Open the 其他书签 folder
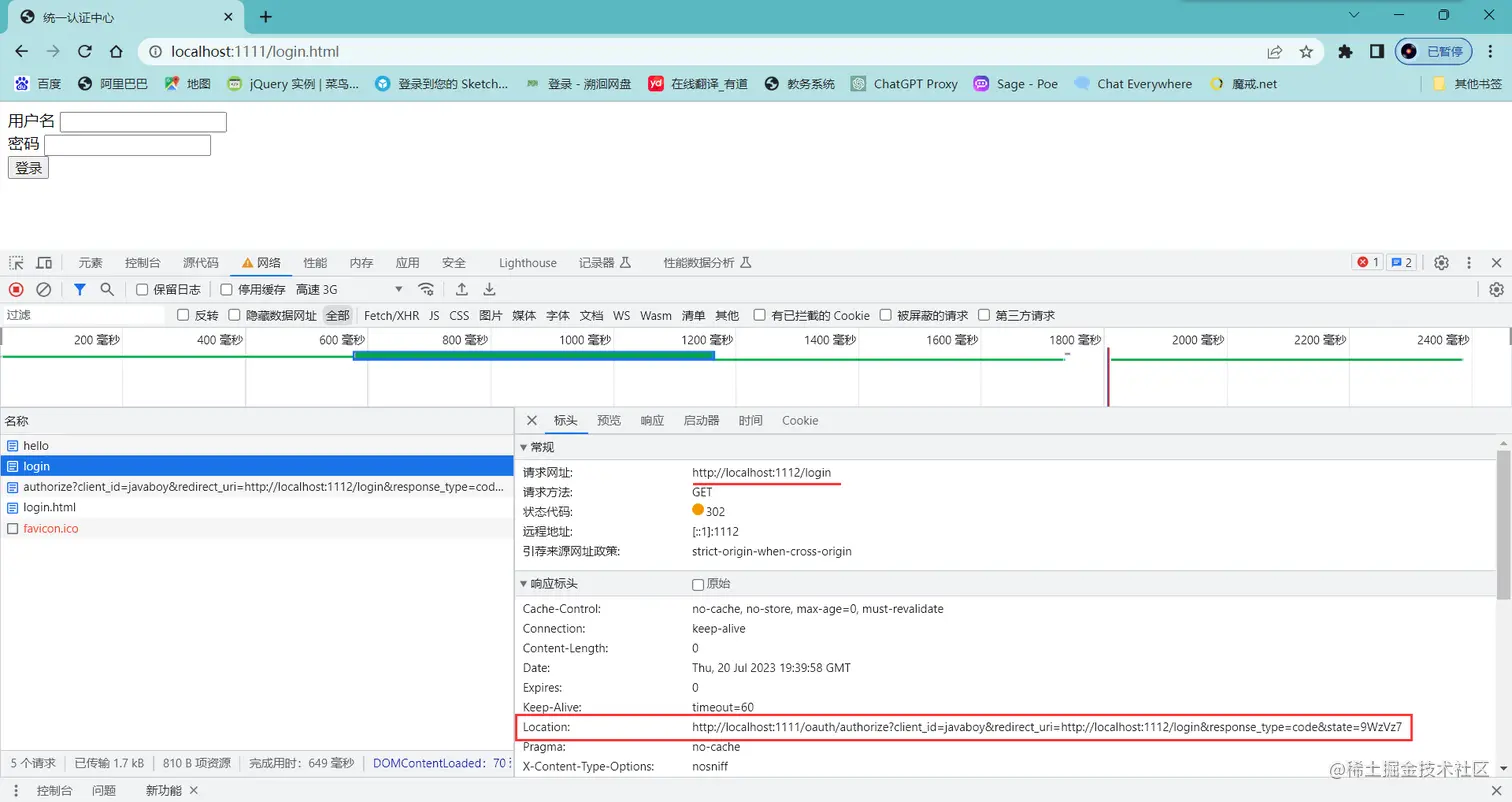 tap(1468, 84)
